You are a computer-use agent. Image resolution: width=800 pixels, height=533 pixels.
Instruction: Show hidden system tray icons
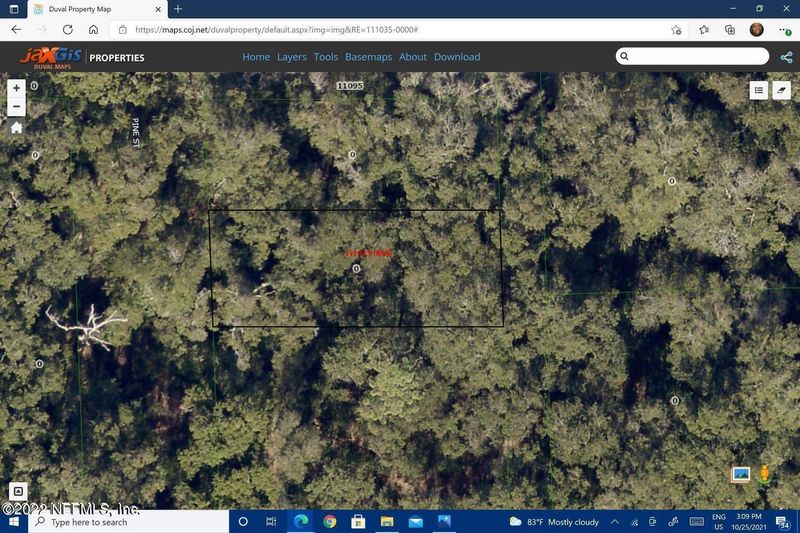(x=615, y=522)
